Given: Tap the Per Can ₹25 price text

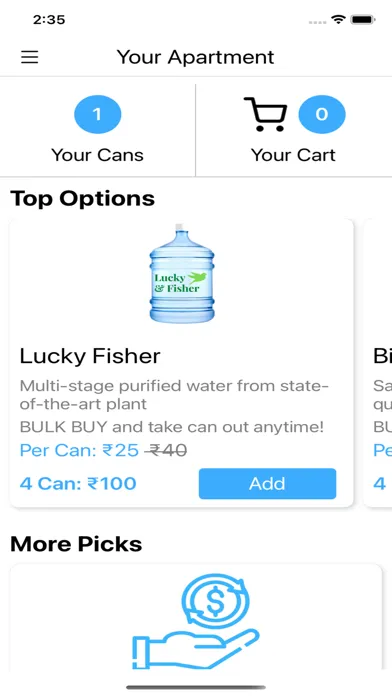Looking at the screenshot, I should click(x=79, y=451).
